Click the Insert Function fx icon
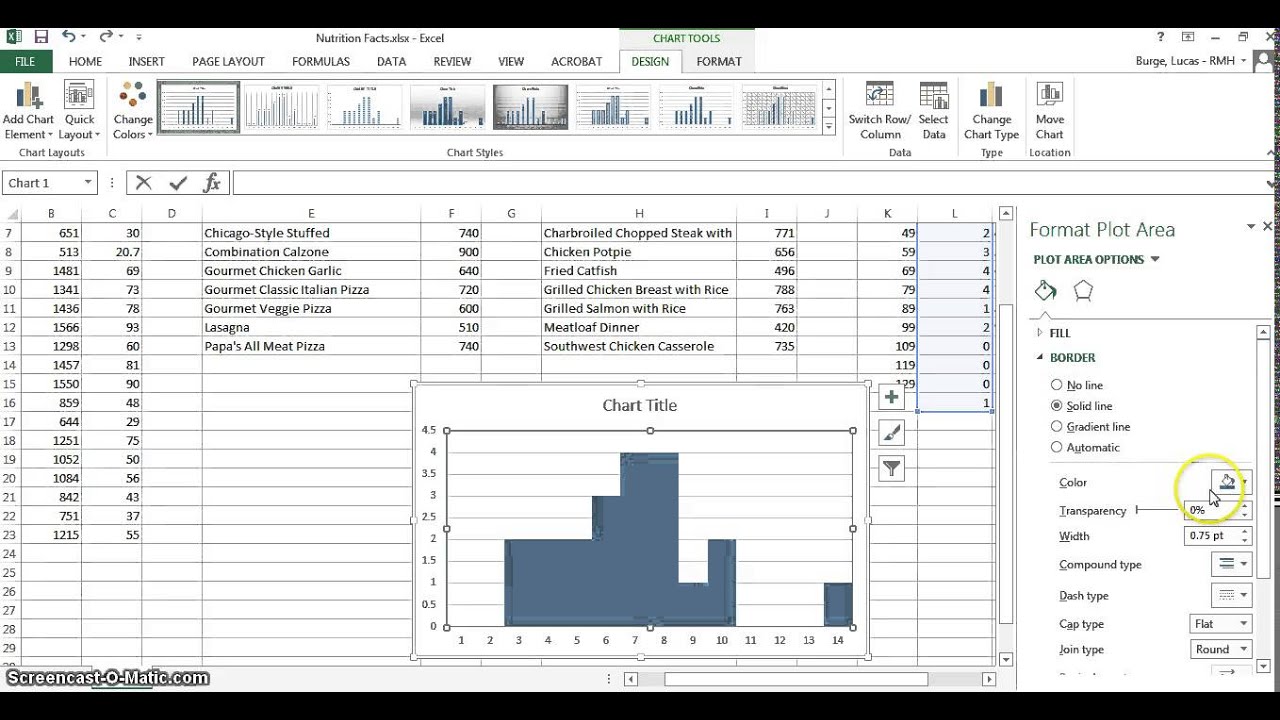Image resolution: width=1280 pixels, height=720 pixels. point(212,183)
